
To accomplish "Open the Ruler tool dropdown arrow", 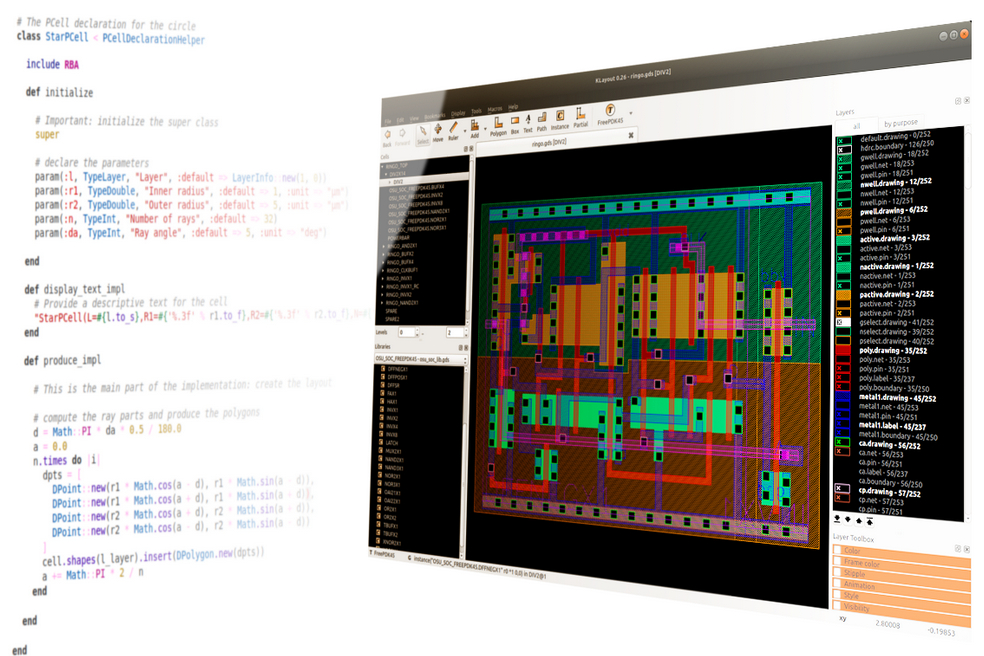I will [465, 131].
